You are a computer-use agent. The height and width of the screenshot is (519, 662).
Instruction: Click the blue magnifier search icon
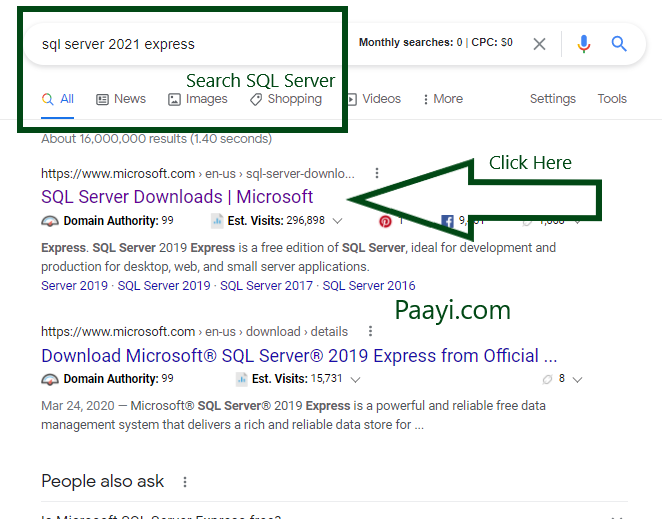pyautogui.click(x=619, y=44)
